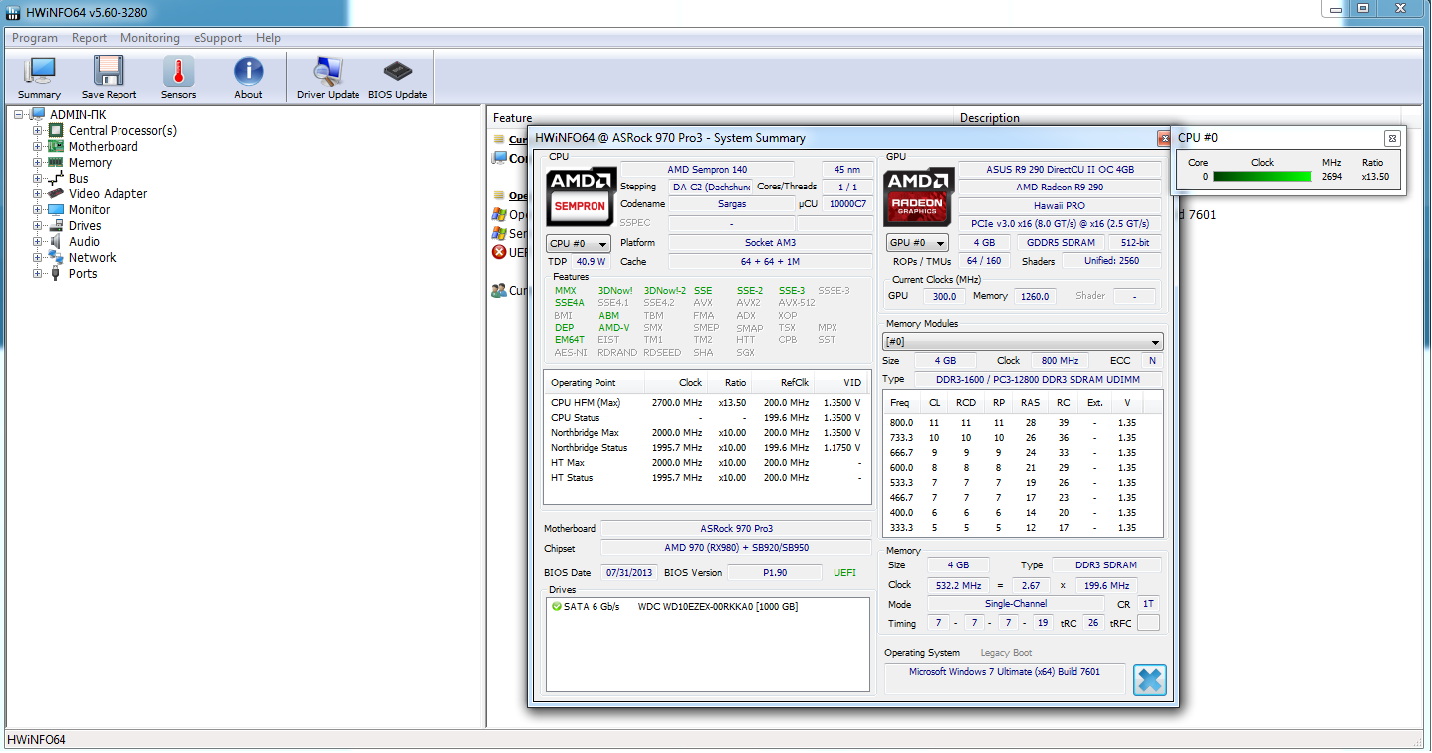
Task: Click the Freq column header in memory table
Action: 900,402
